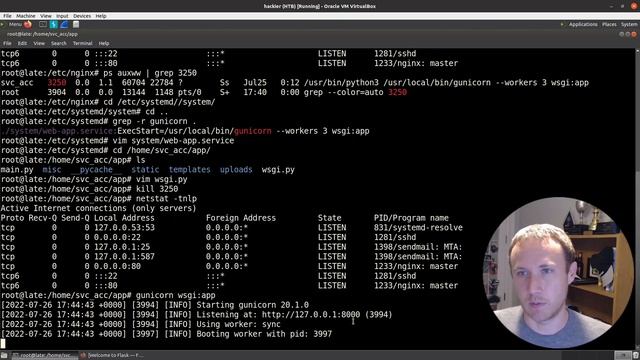Click the red 'gunicorn' match in ExecStart line
The height and width of the screenshot is (360, 640).
(253, 131)
